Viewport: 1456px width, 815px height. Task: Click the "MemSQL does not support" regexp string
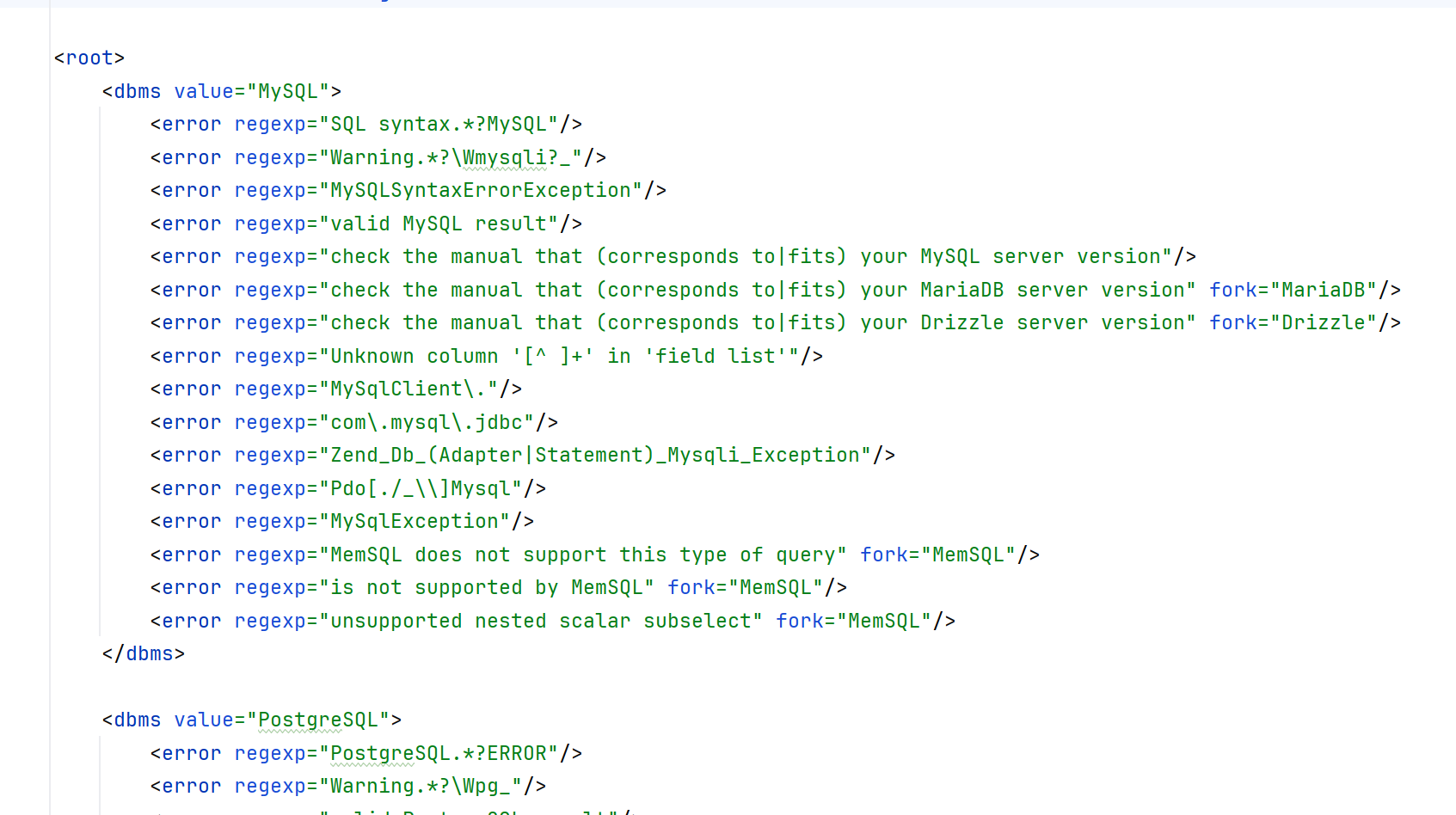[583, 555]
